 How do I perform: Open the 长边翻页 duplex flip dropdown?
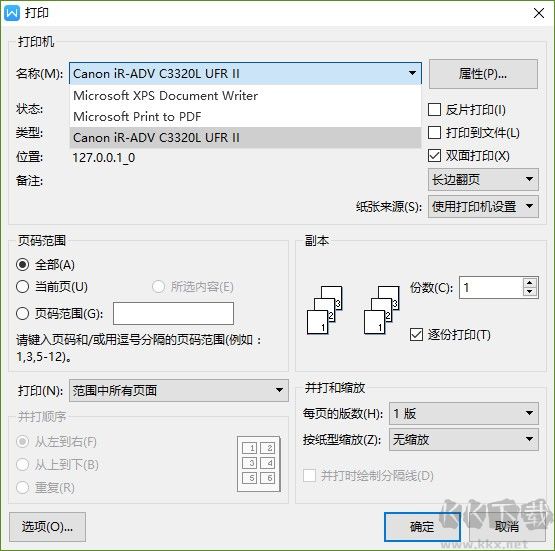483,179
